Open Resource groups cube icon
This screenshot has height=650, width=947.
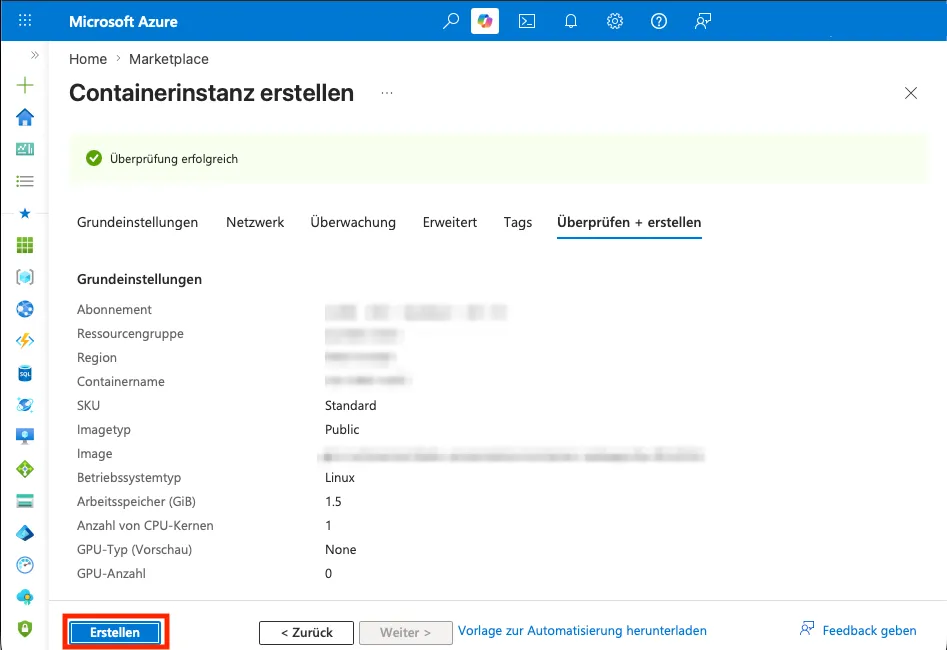pos(25,277)
